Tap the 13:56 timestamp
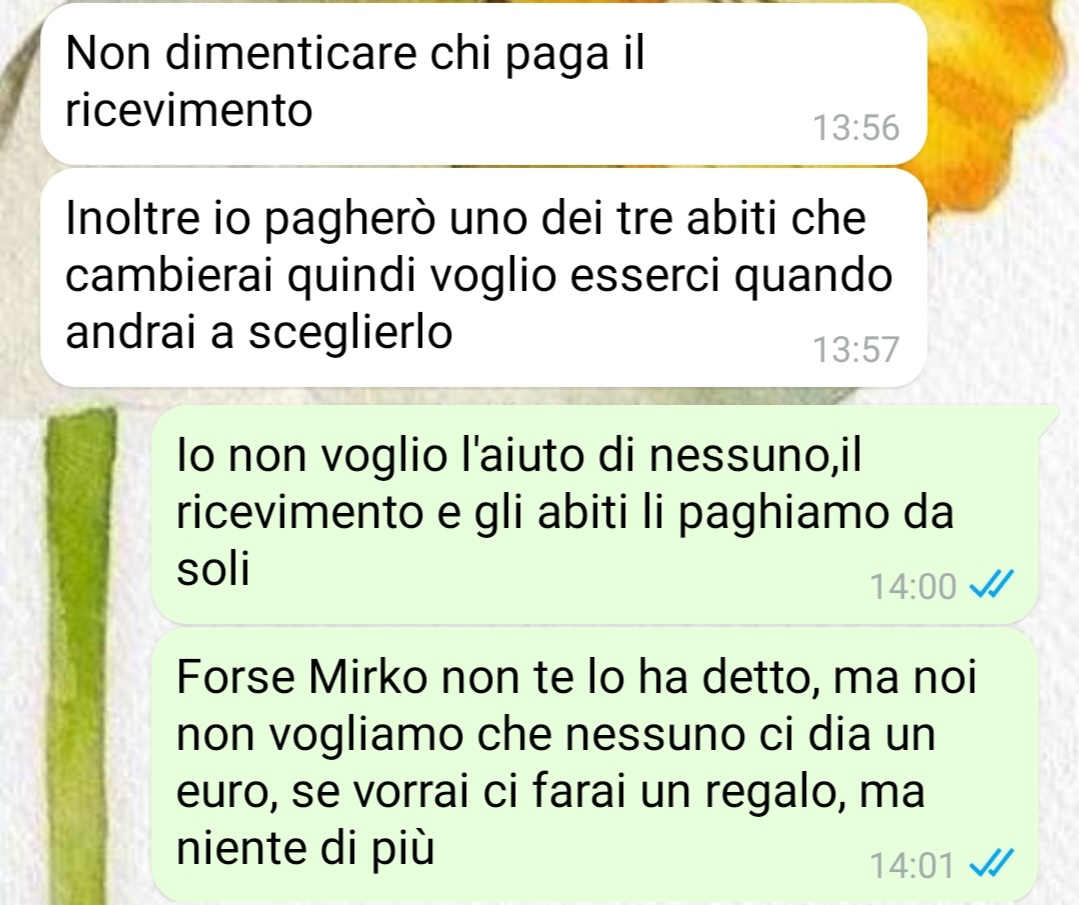Viewport: 1079px width, 905px height. click(x=856, y=128)
